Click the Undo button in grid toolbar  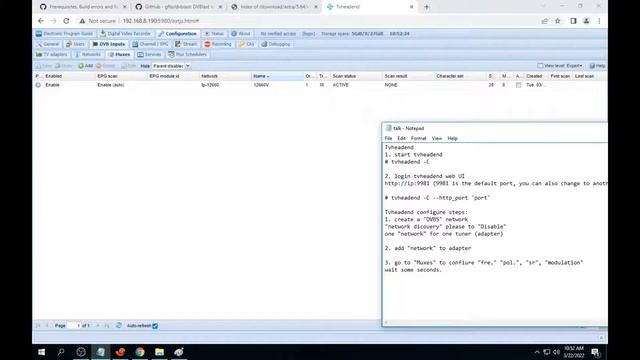(x=64, y=66)
